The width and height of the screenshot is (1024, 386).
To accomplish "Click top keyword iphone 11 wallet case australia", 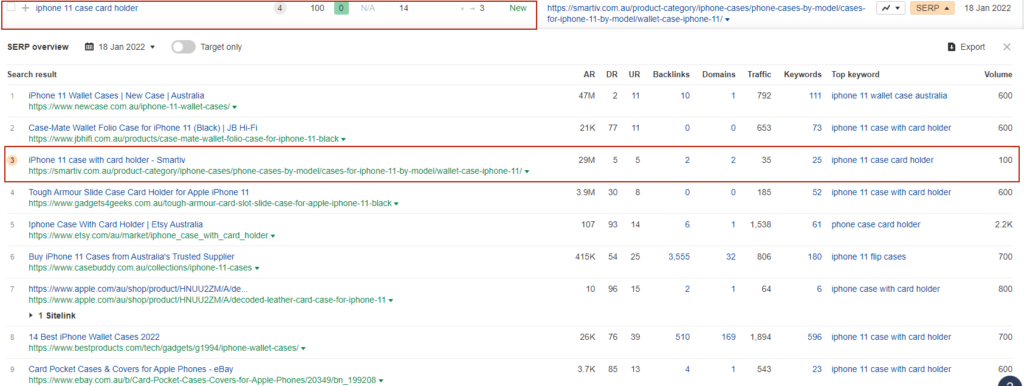I will (x=889, y=95).
